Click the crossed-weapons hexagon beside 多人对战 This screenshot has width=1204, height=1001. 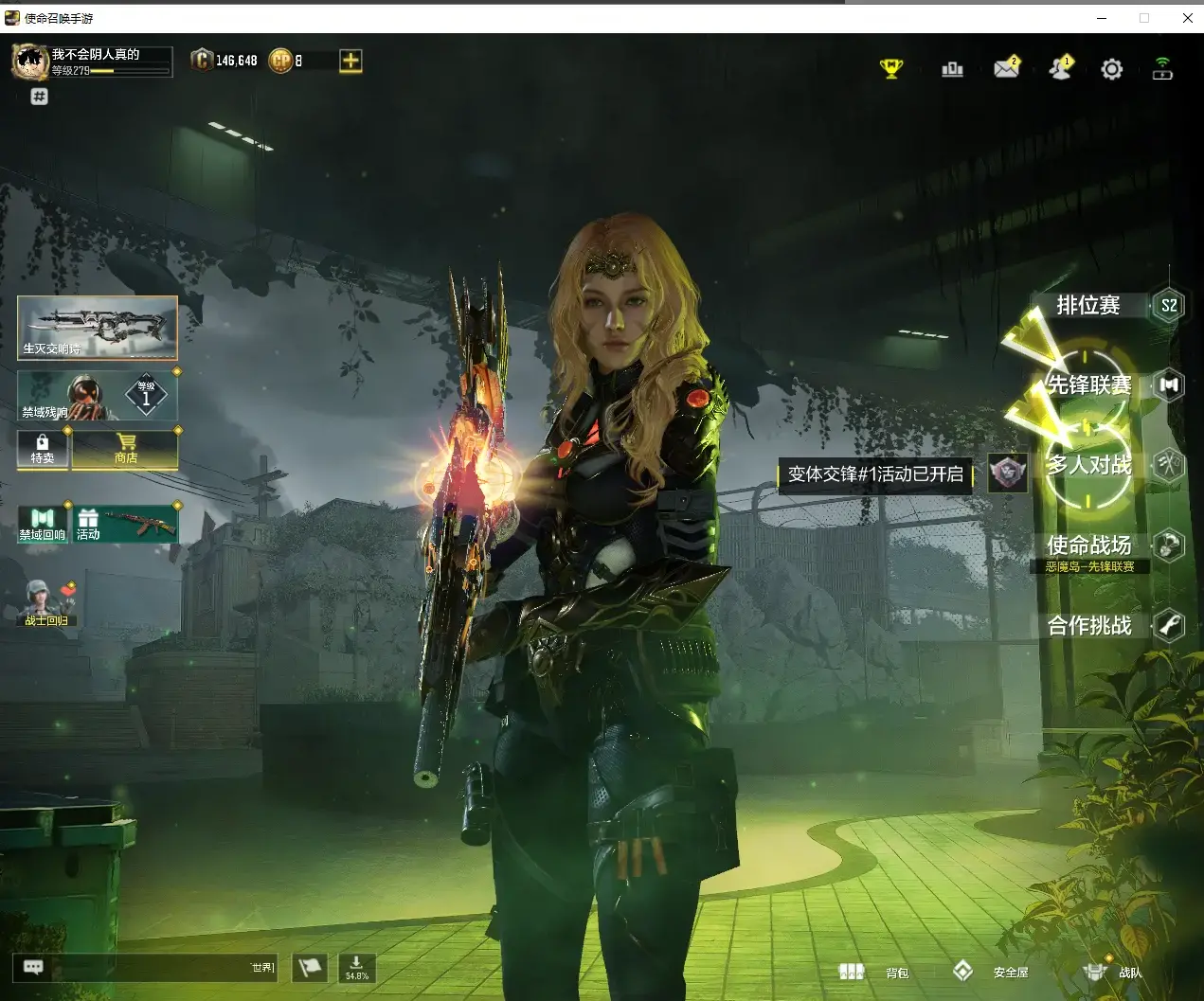point(1169,465)
